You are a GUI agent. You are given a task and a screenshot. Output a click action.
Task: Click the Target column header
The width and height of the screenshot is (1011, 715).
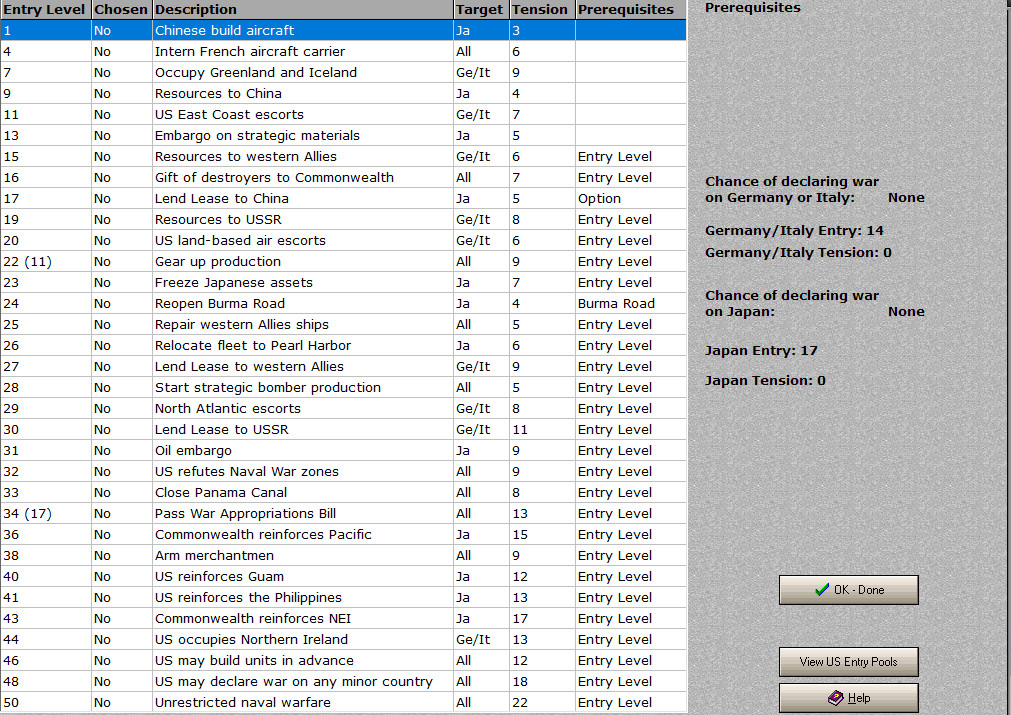[x=481, y=10]
